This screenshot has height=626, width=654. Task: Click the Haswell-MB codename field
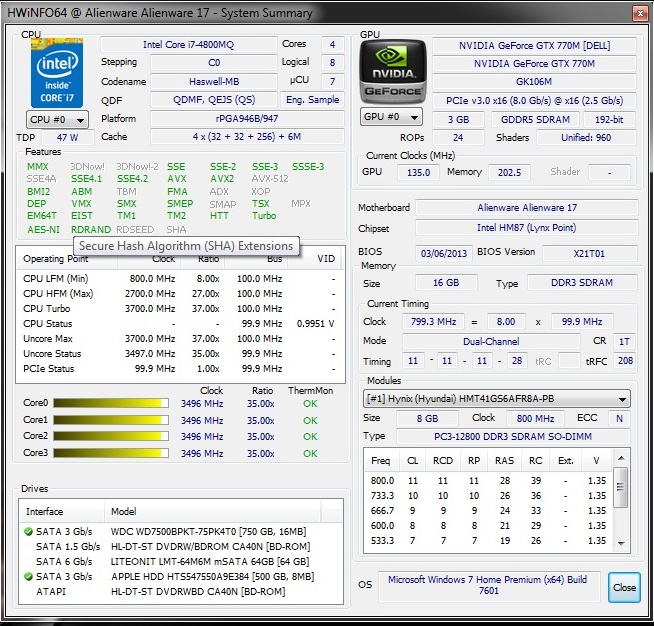pos(214,81)
